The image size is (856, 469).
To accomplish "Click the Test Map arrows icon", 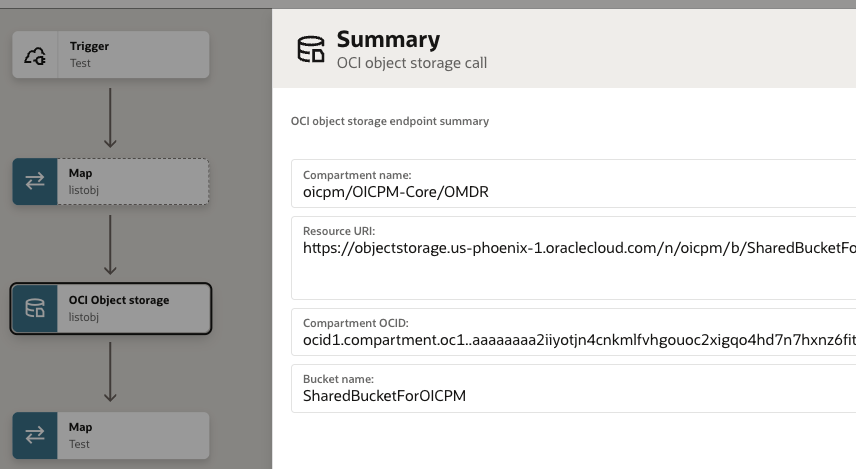I will (x=35, y=435).
